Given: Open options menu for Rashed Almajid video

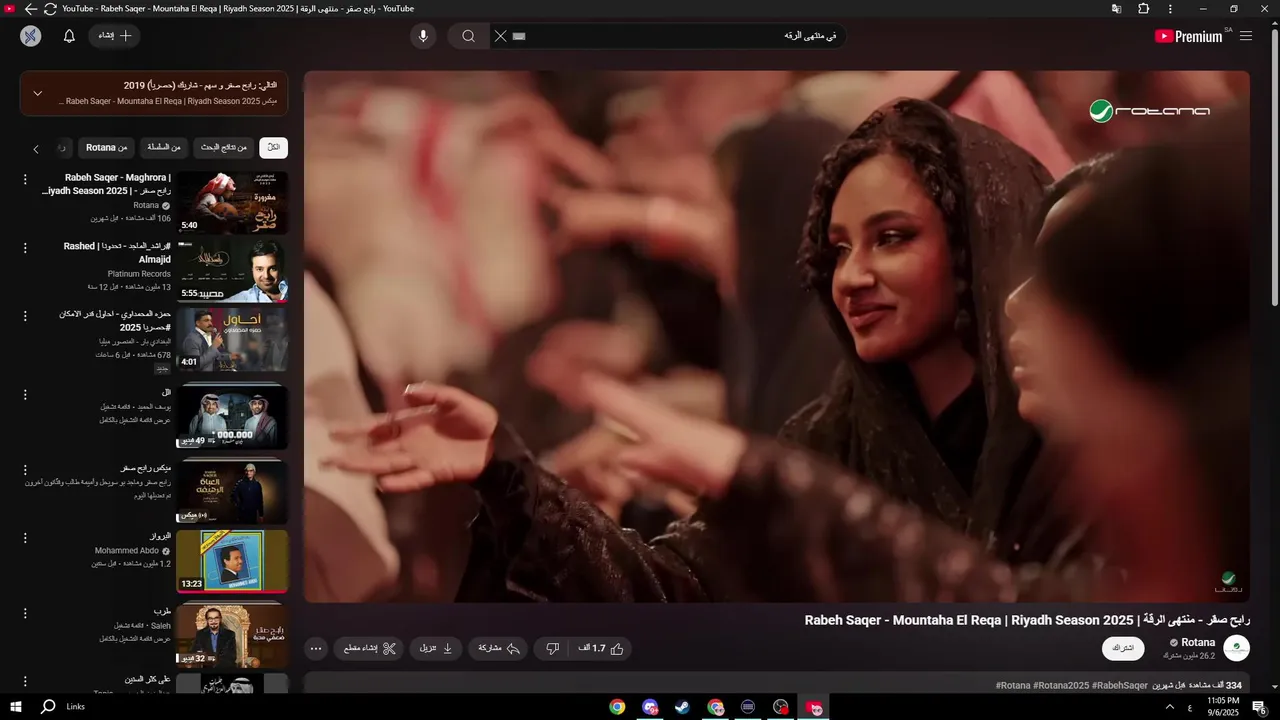Looking at the screenshot, I should pos(25,247).
